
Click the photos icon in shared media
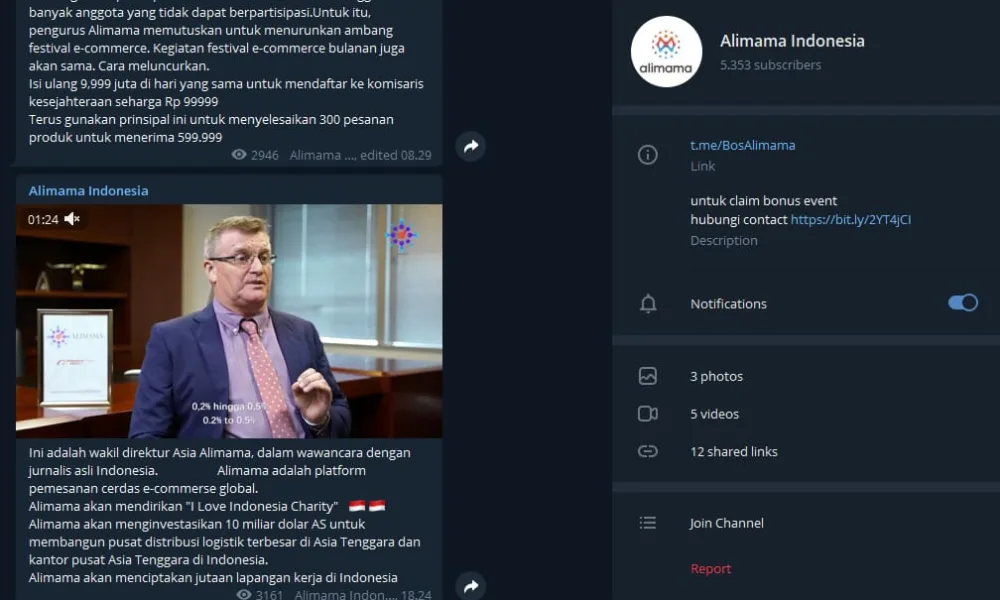point(647,376)
